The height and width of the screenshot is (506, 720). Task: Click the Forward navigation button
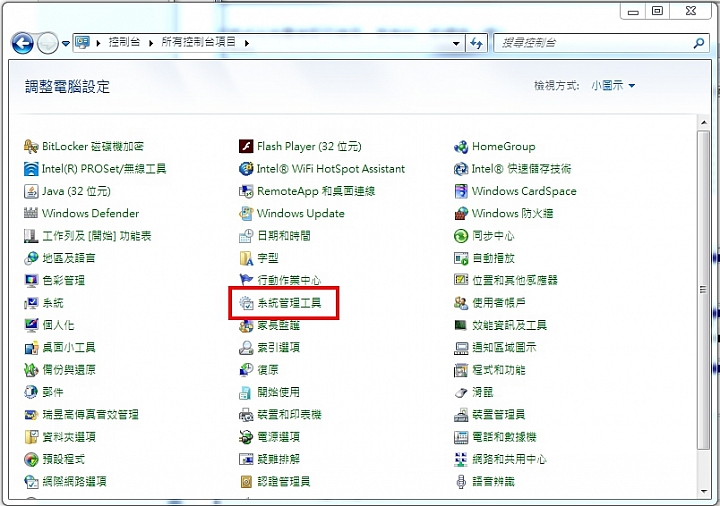47,44
